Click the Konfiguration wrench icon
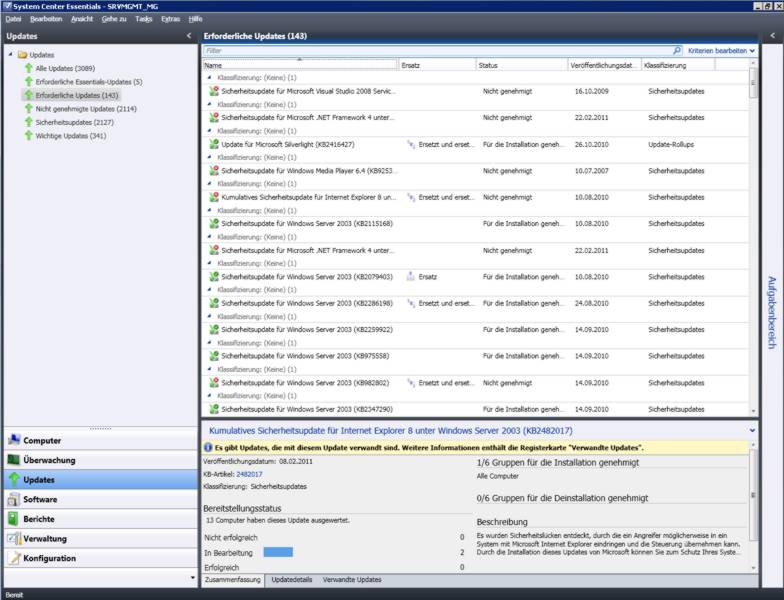784x600 pixels. 15,558
